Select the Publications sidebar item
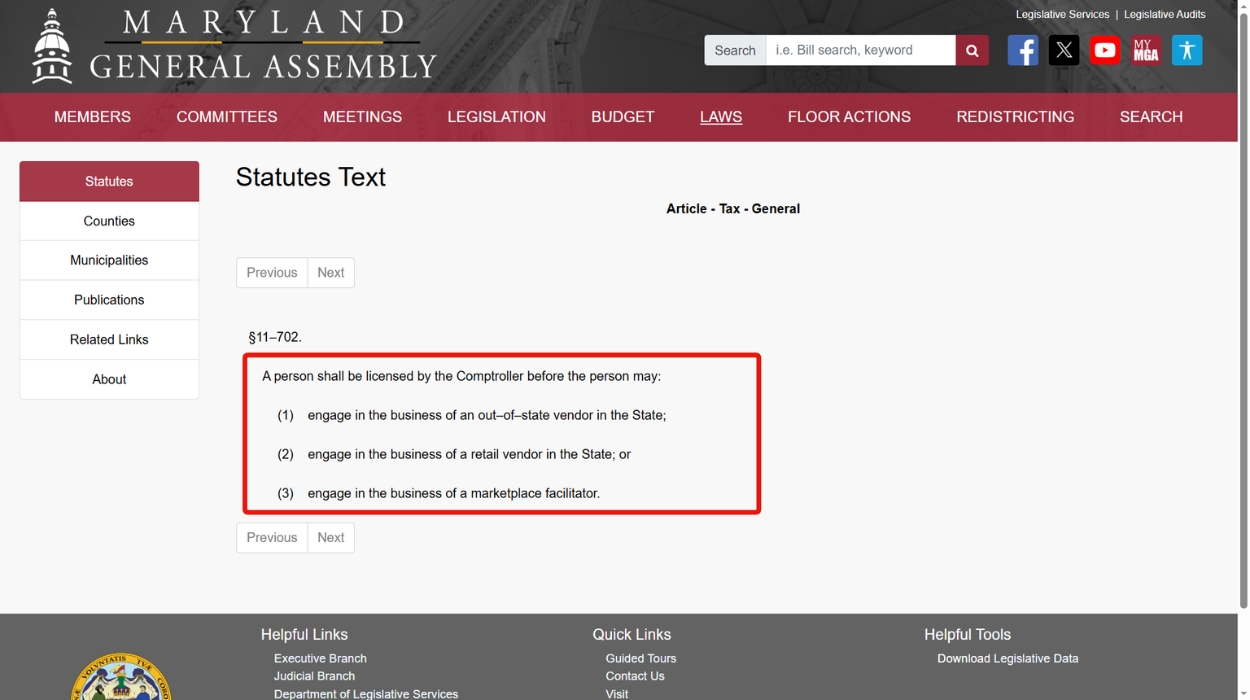The height and width of the screenshot is (700, 1250). click(109, 300)
